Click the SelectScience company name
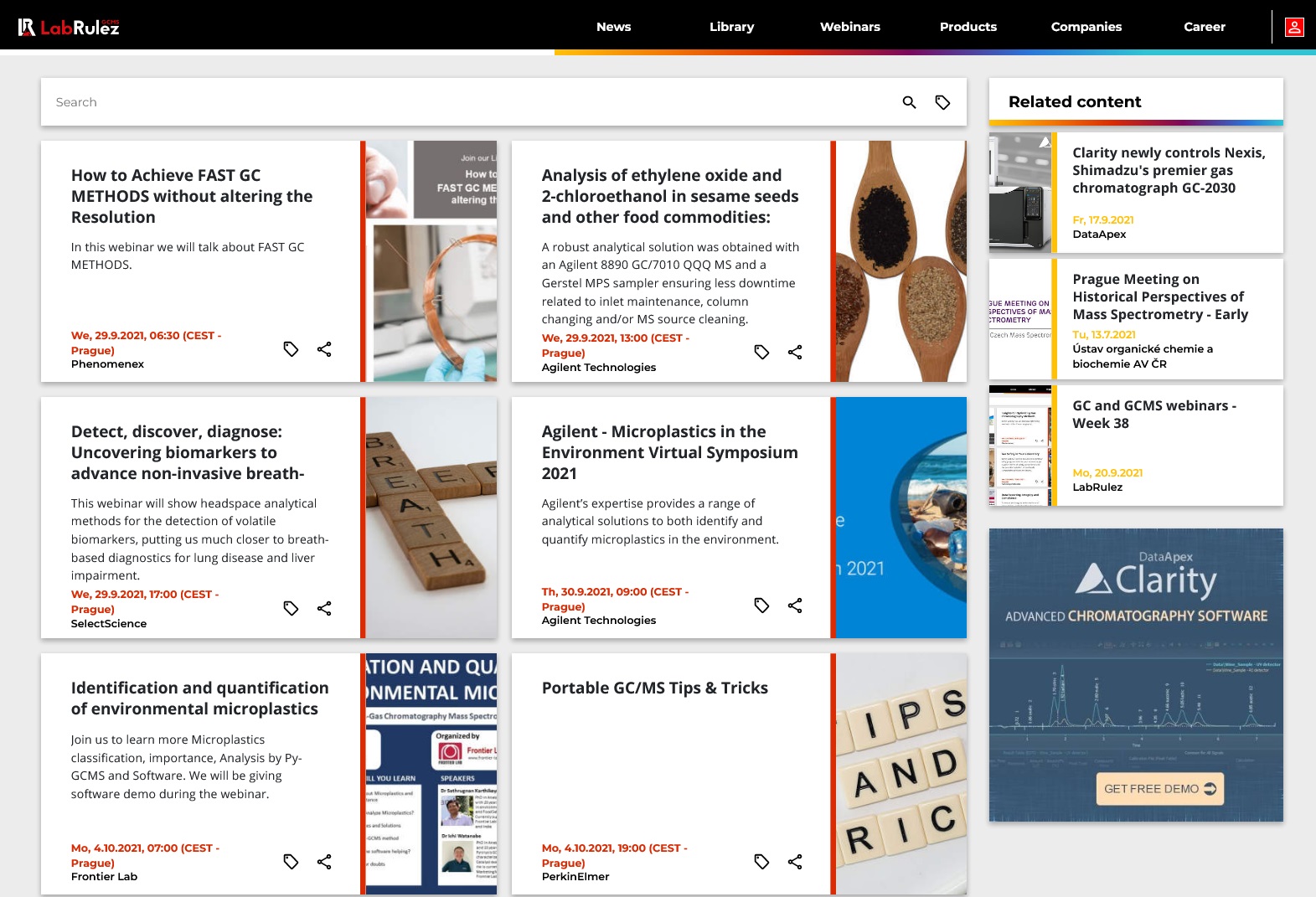The height and width of the screenshot is (897, 1316). point(109,624)
